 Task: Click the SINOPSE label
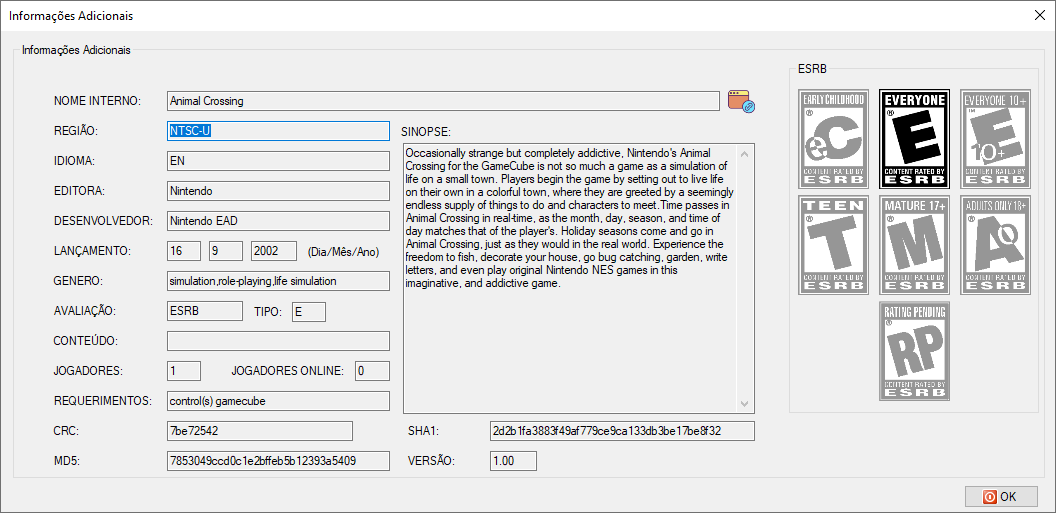426,131
